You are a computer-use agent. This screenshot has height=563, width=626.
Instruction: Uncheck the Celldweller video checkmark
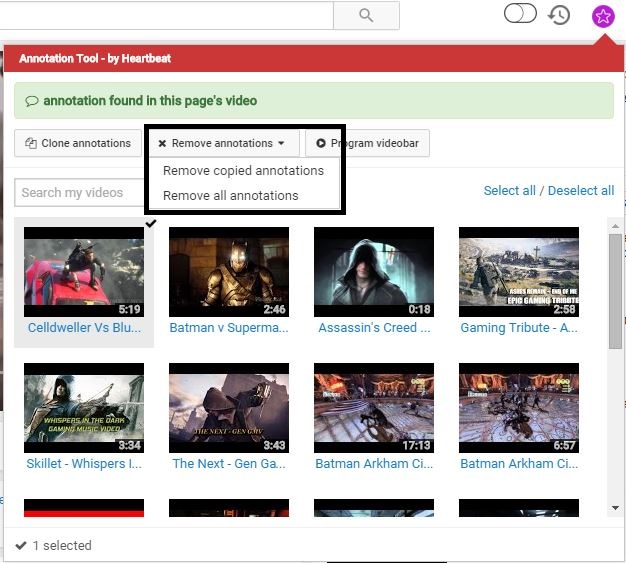[x=151, y=223]
